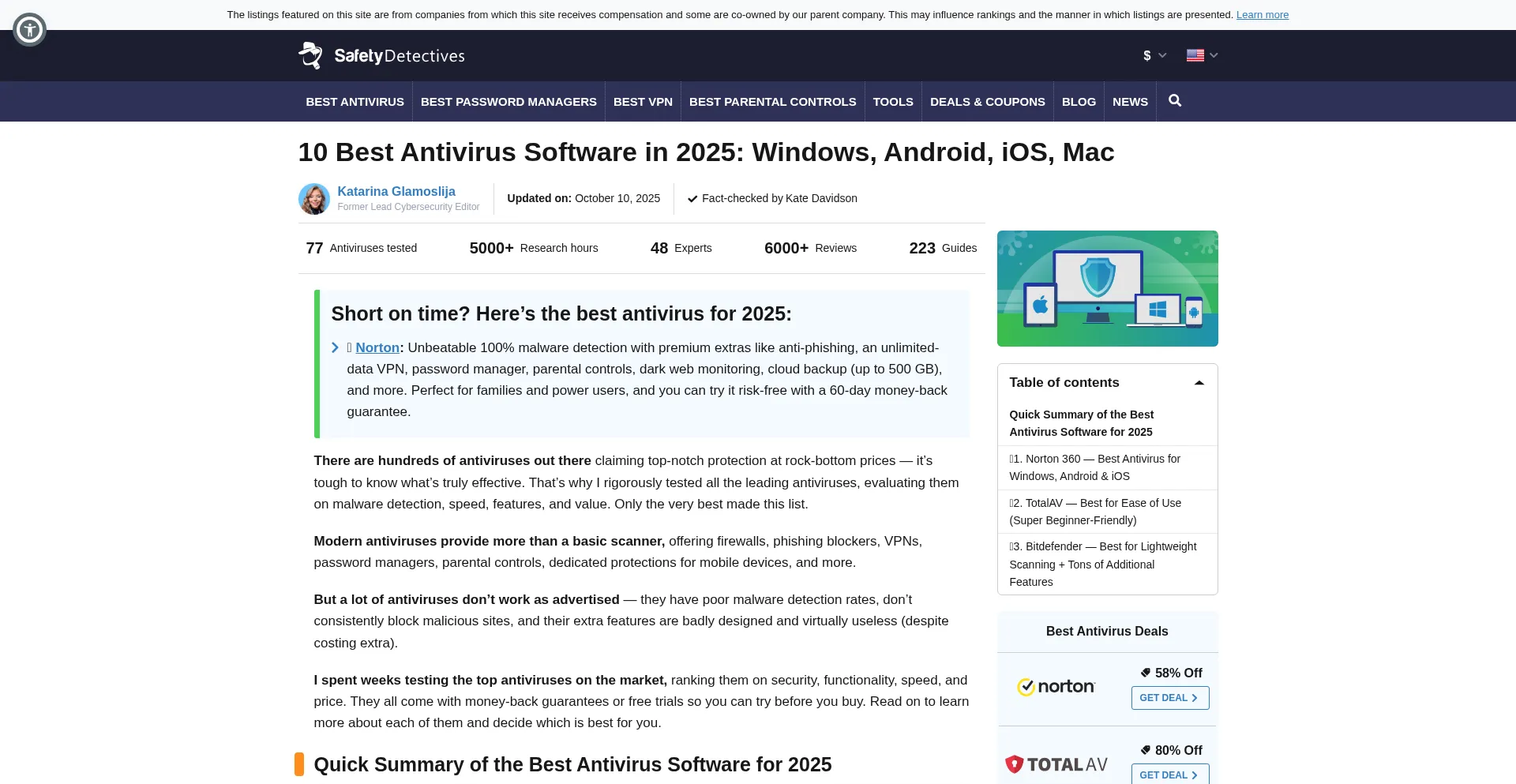Click the Get Deal button for Norton
The image size is (1516, 784).
1169,698
